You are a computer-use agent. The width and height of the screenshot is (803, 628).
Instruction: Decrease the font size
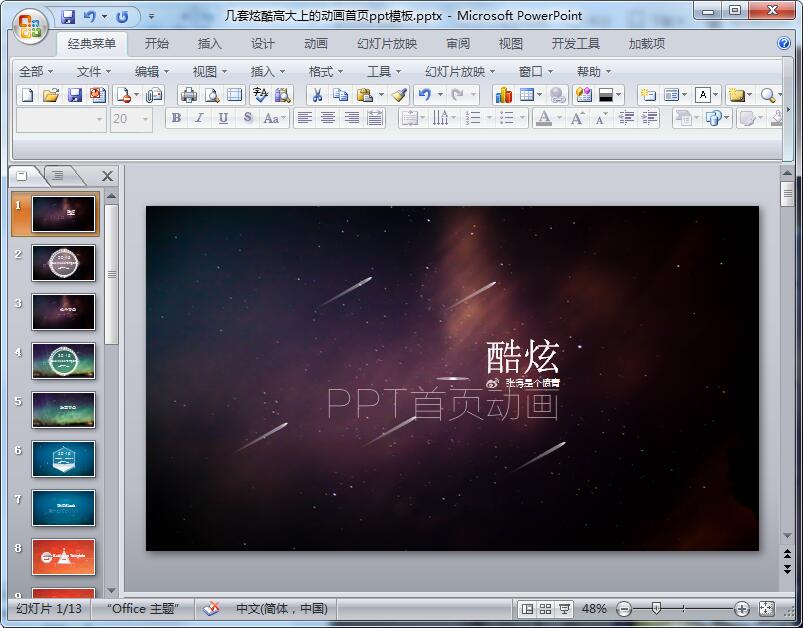(x=601, y=118)
